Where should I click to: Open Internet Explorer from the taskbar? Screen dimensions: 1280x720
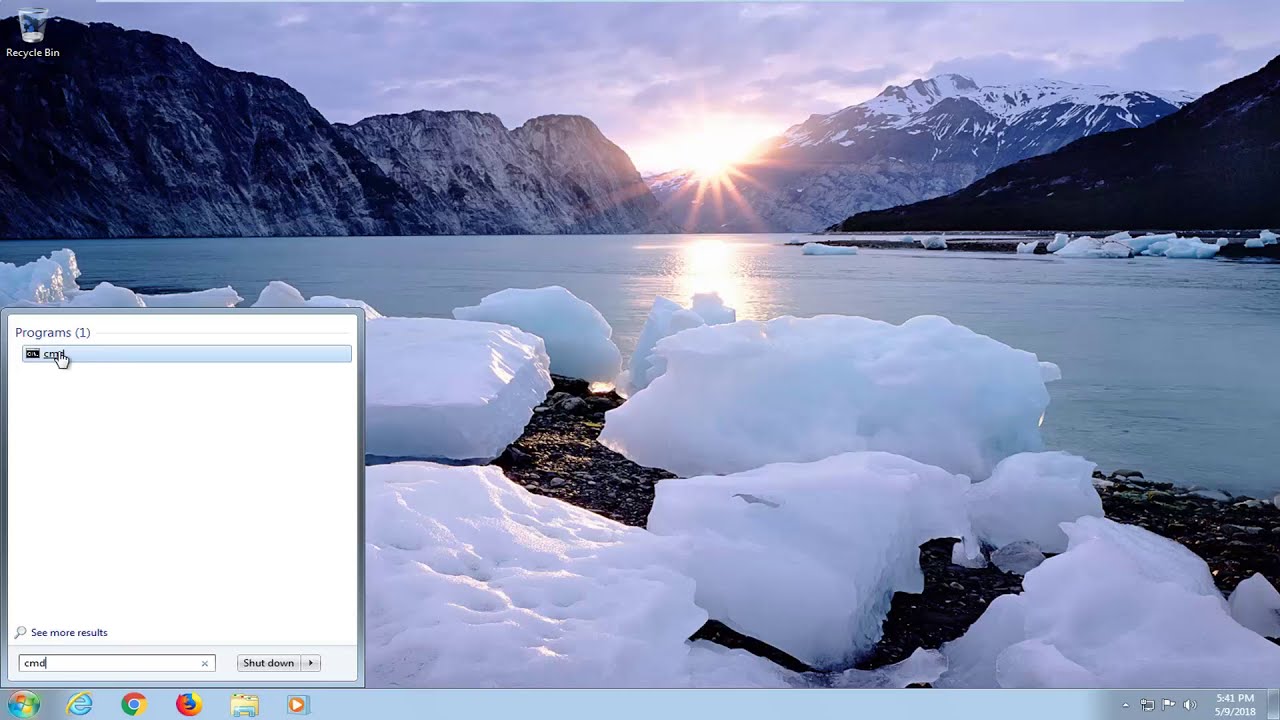click(79, 704)
